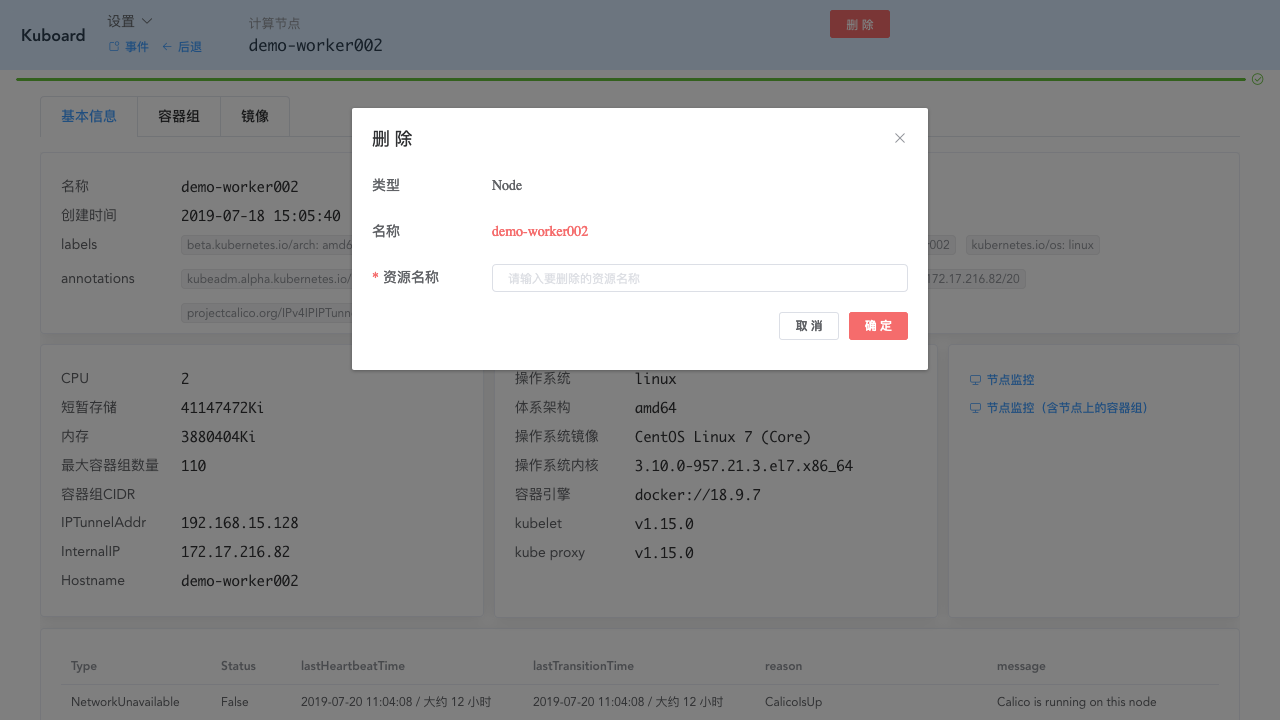Screen dimensions: 1280x720
Task: Click the back arrow icon next to 后退
Action: [167, 46]
